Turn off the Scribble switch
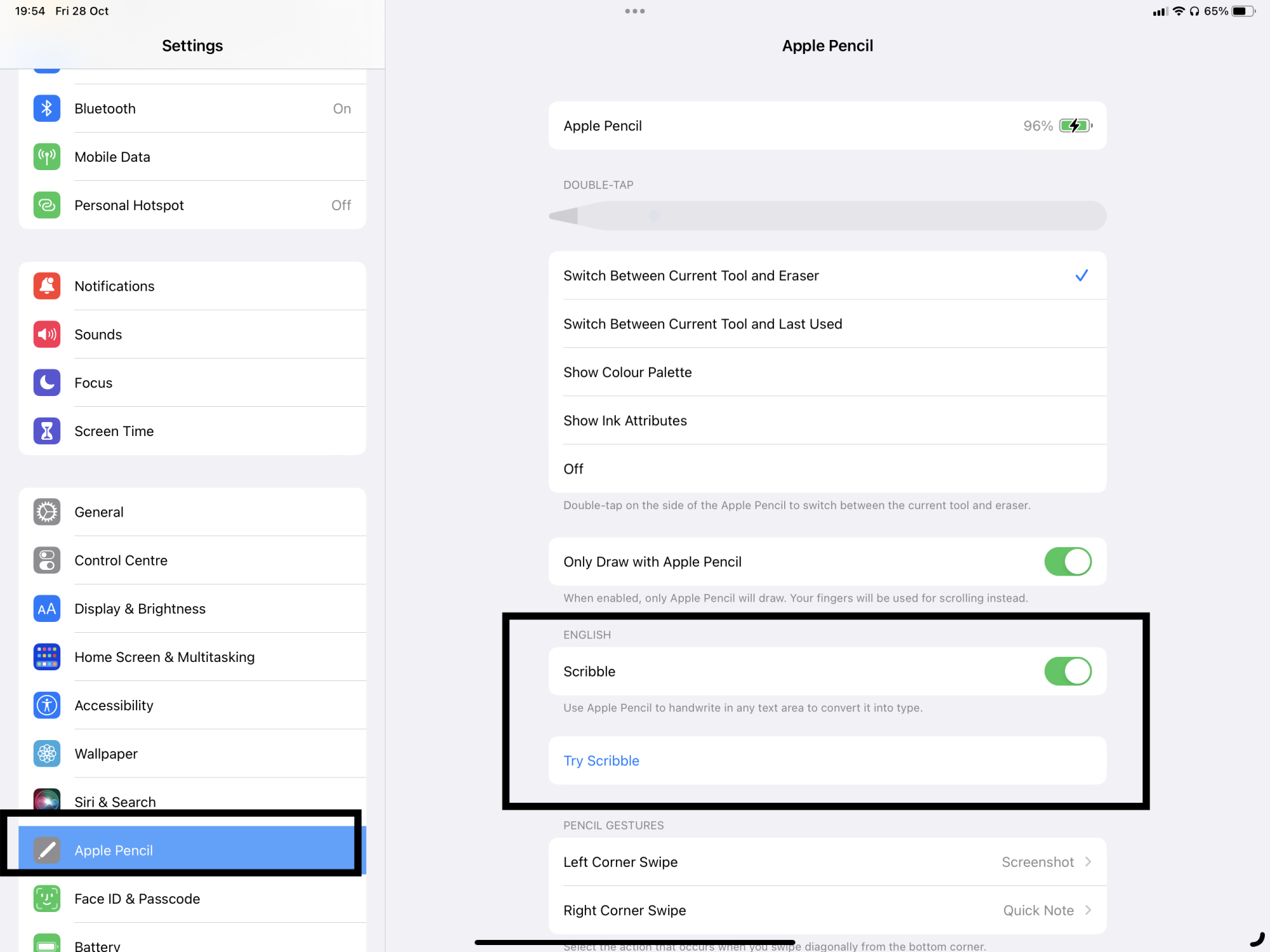 click(x=1067, y=671)
